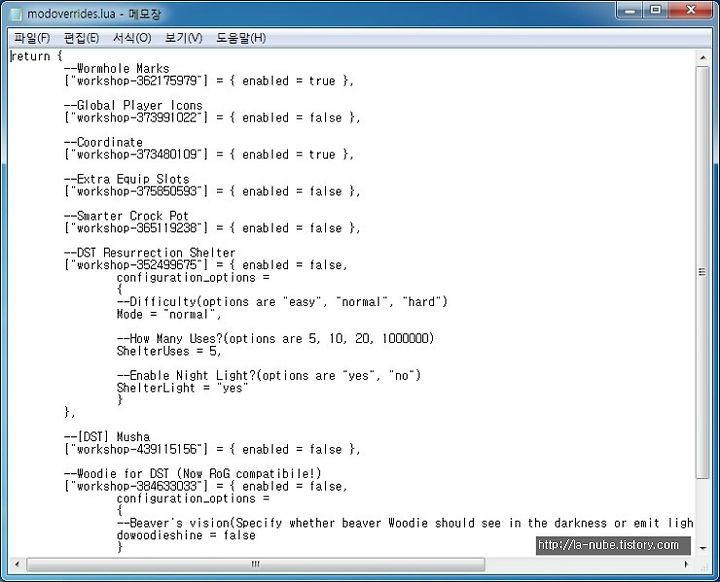Click the workshop-373991022 line
The width and height of the screenshot is (720, 582).
212,118
